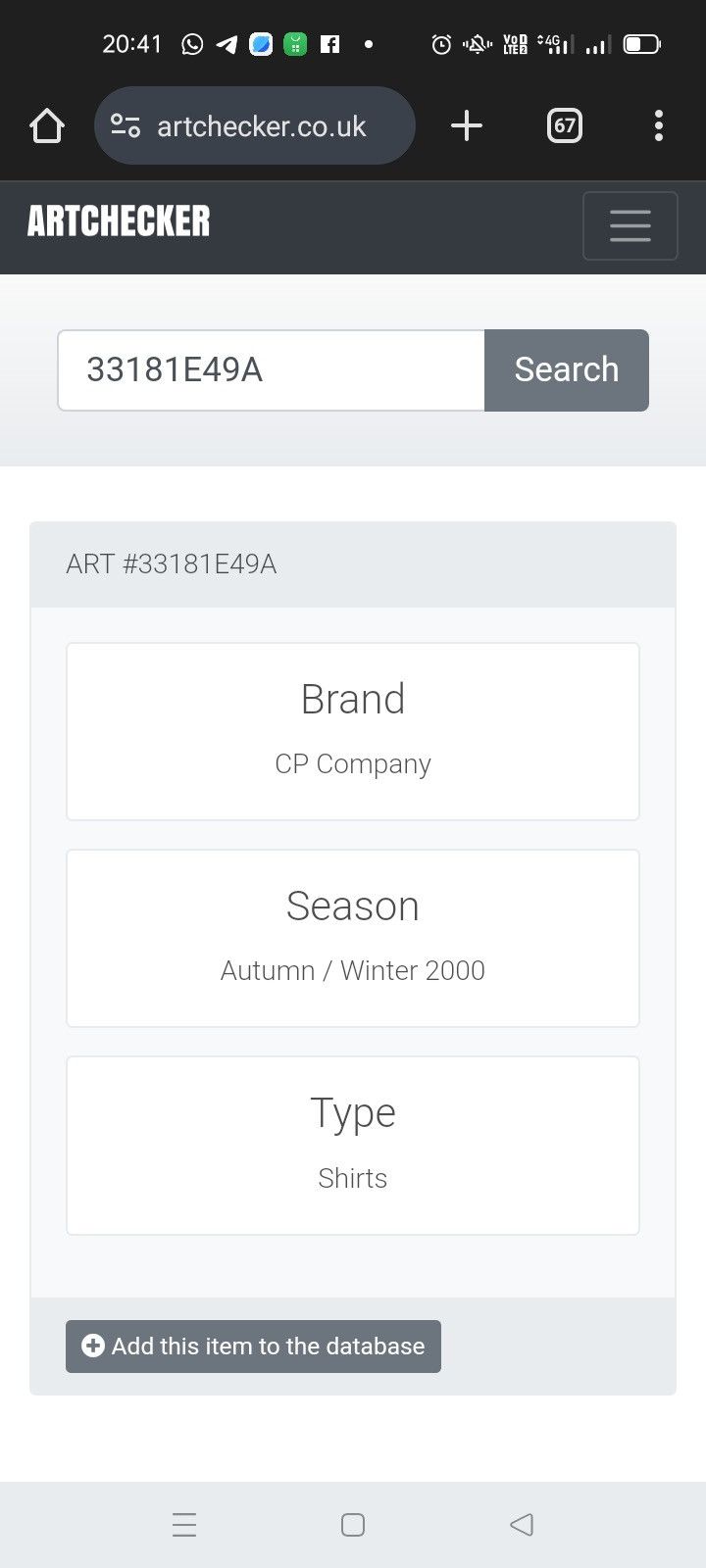
Task: Expand the ARTCHECKER hamburger navigation menu
Action: coord(630,226)
